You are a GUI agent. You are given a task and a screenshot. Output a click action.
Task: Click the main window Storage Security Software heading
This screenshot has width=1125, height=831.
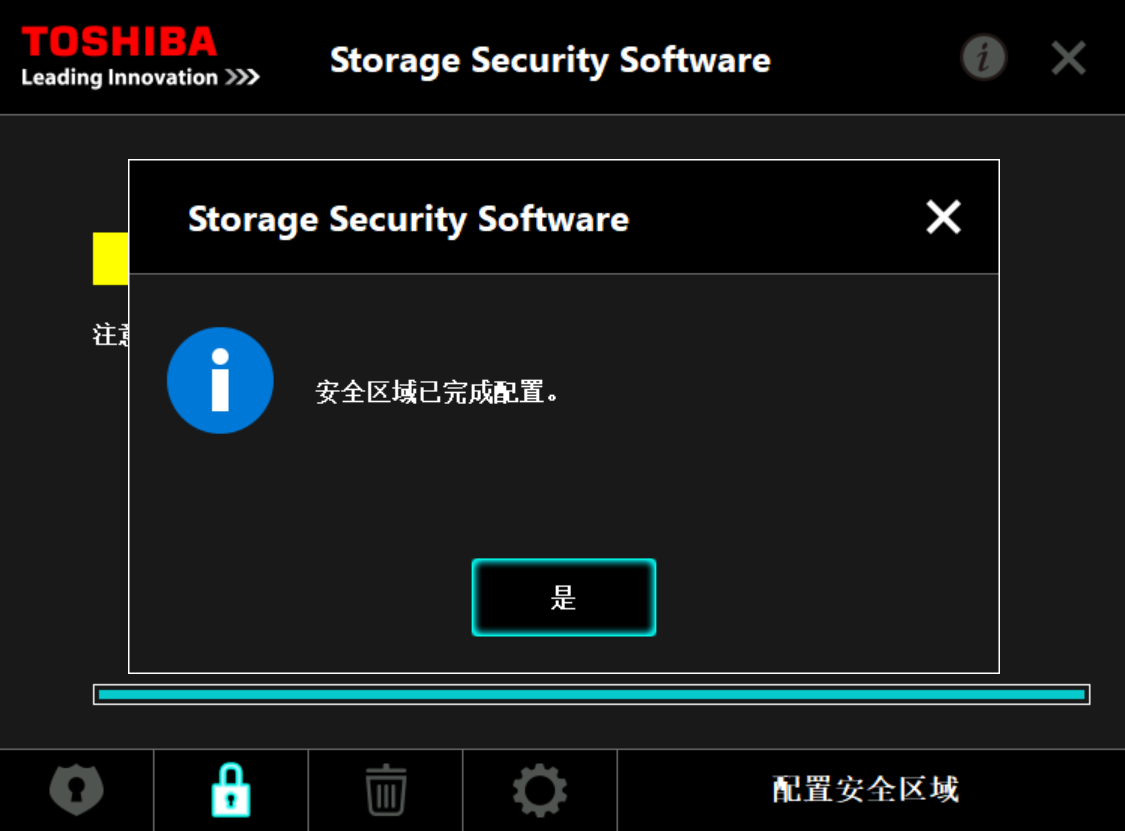[x=550, y=60]
